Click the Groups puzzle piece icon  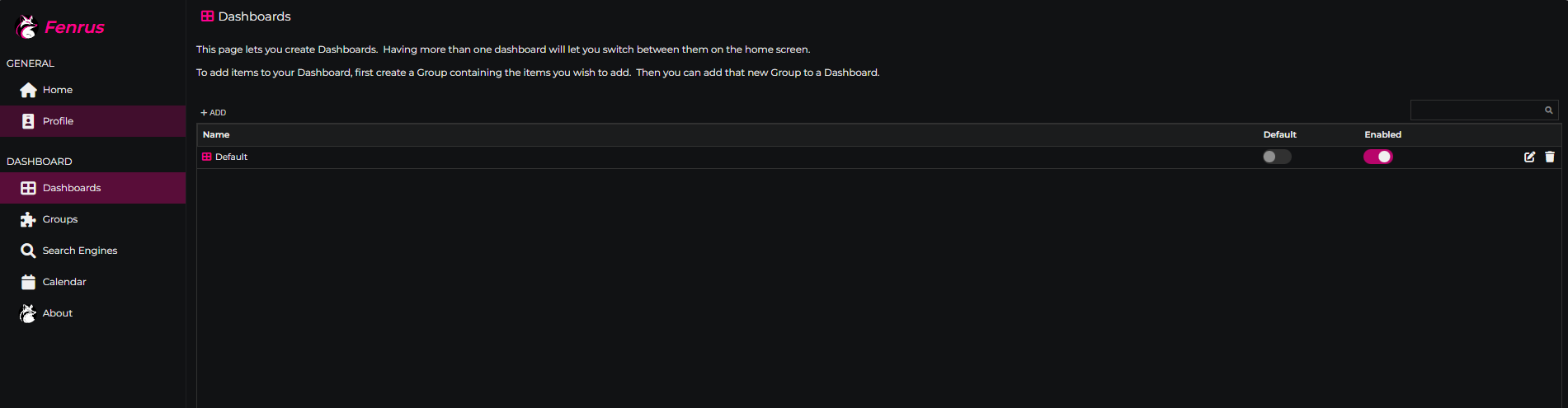tap(28, 219)
